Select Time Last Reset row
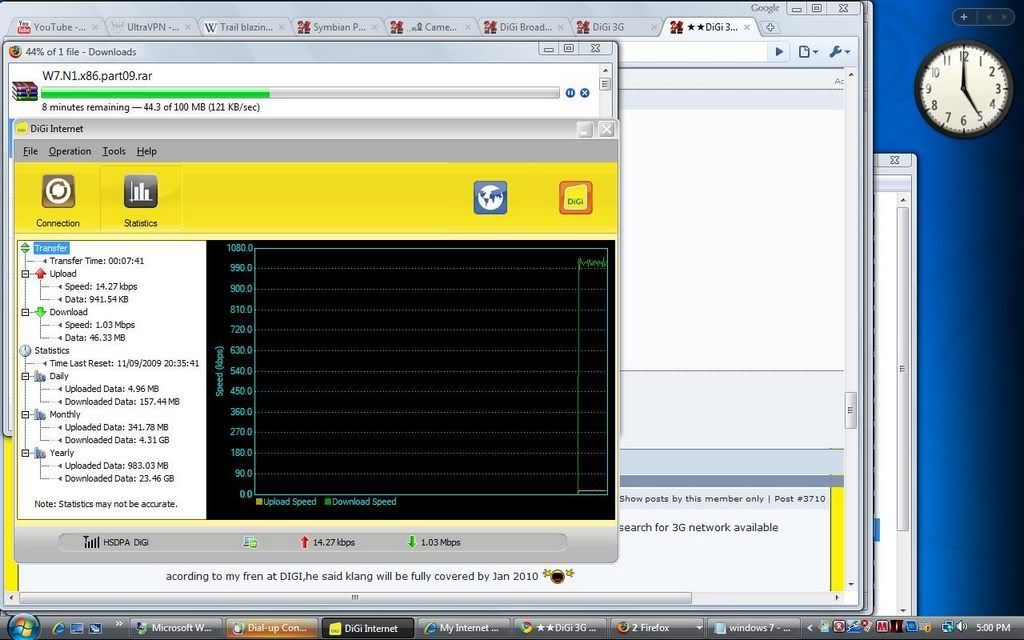This screenshot has height=640, width=1024. point(124,363)
